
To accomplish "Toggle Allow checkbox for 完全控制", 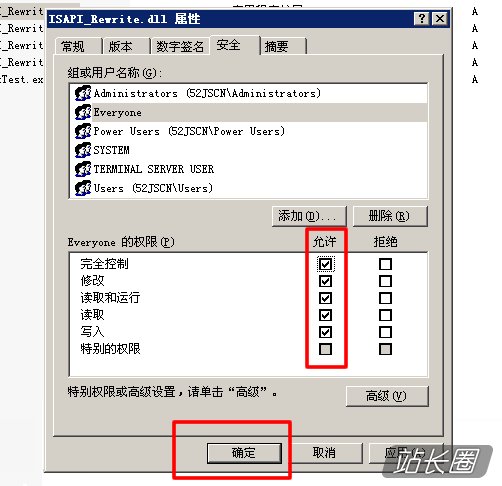I will coord(325,264).
